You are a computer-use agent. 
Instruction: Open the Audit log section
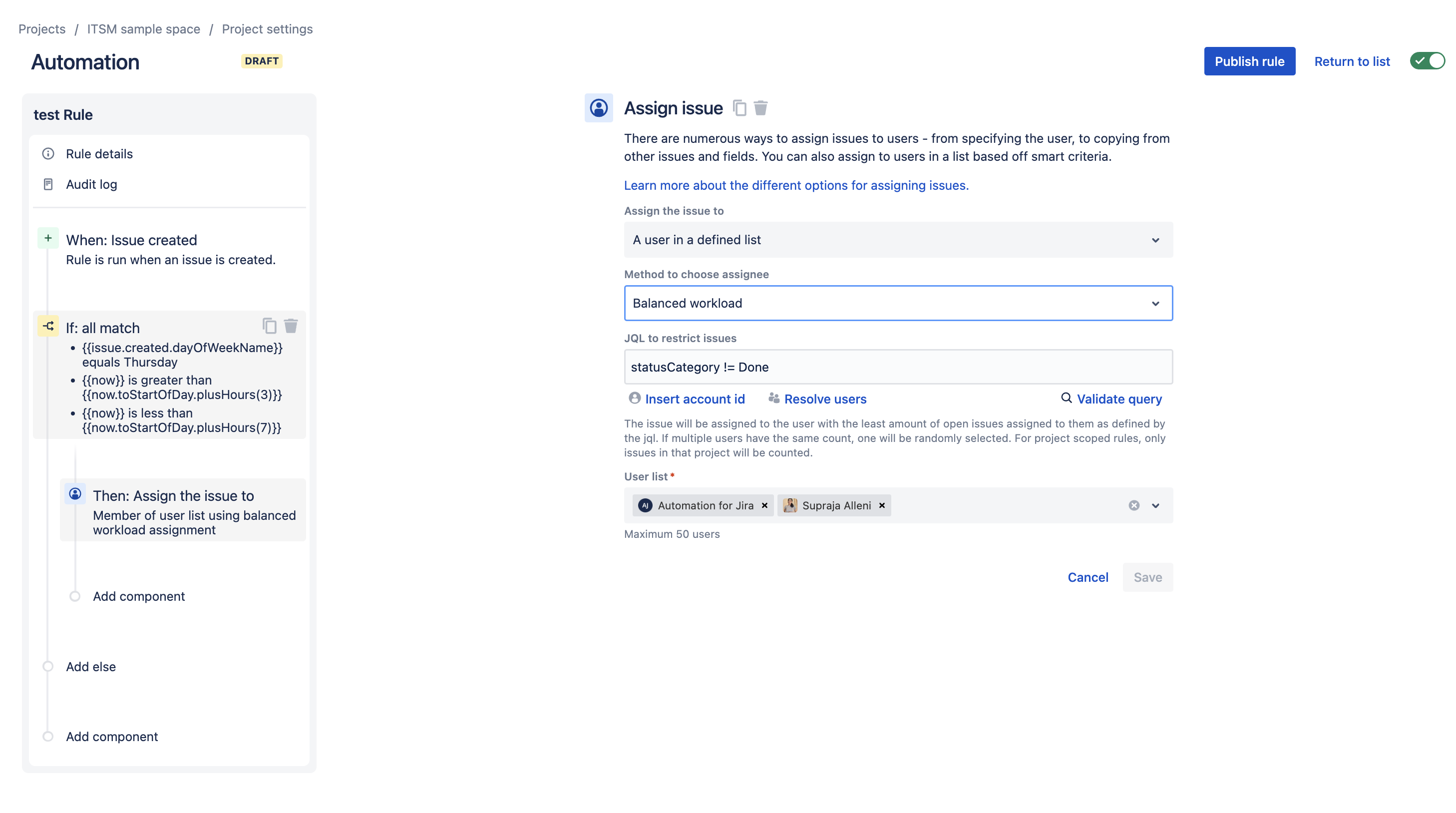[x=91, y=184]
